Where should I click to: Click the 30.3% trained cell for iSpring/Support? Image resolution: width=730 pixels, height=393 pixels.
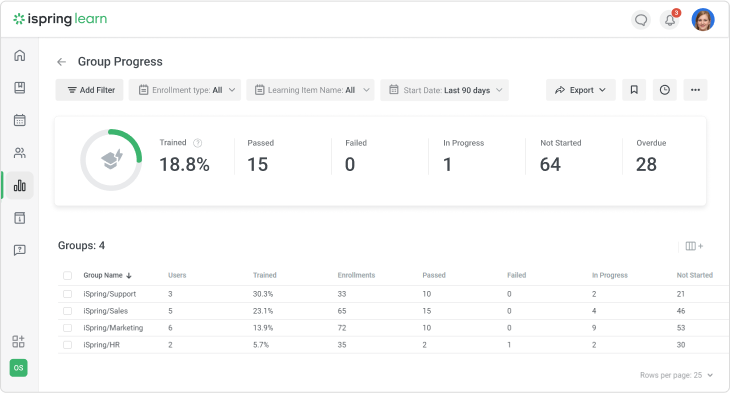click(x=263, y=294)
